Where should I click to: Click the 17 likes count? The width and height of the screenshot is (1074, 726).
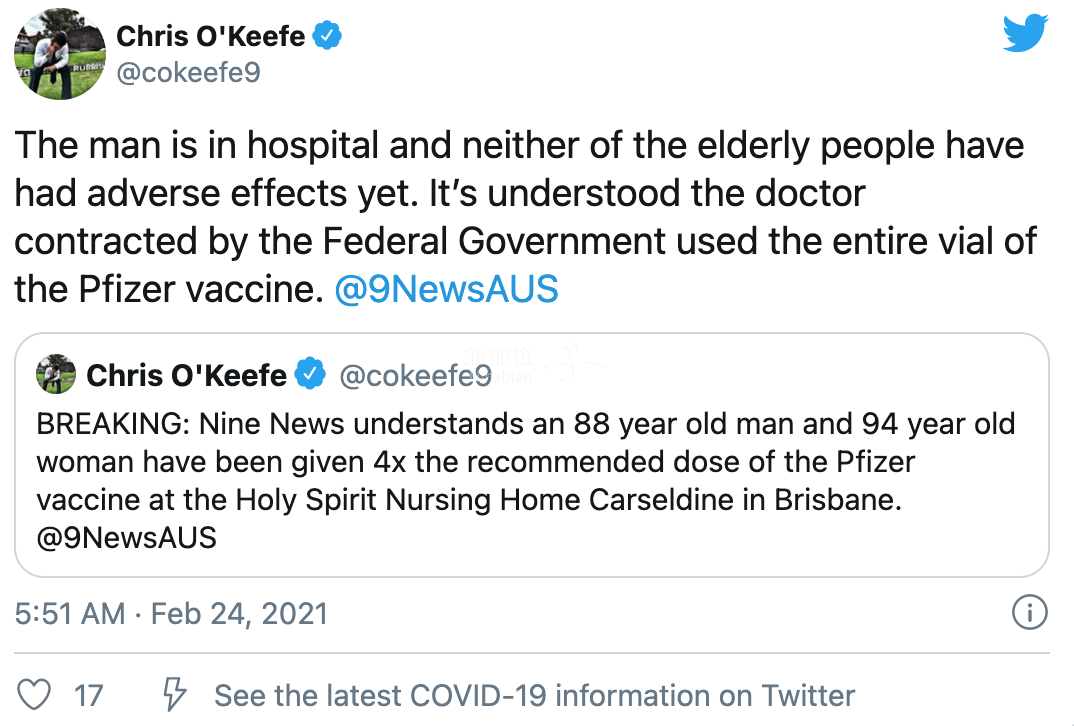[88, 696]
